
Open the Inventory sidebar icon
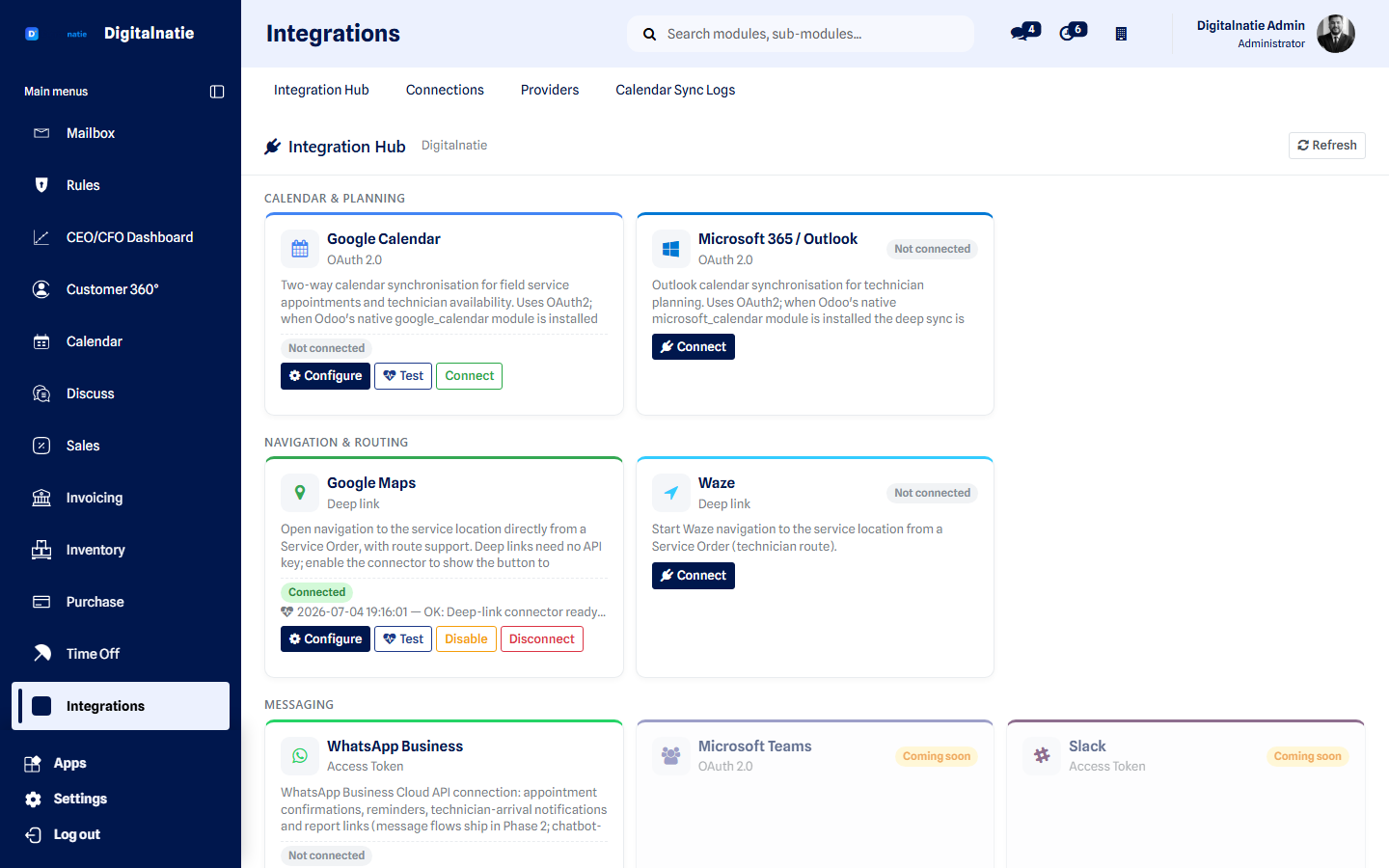click(41, 550)
